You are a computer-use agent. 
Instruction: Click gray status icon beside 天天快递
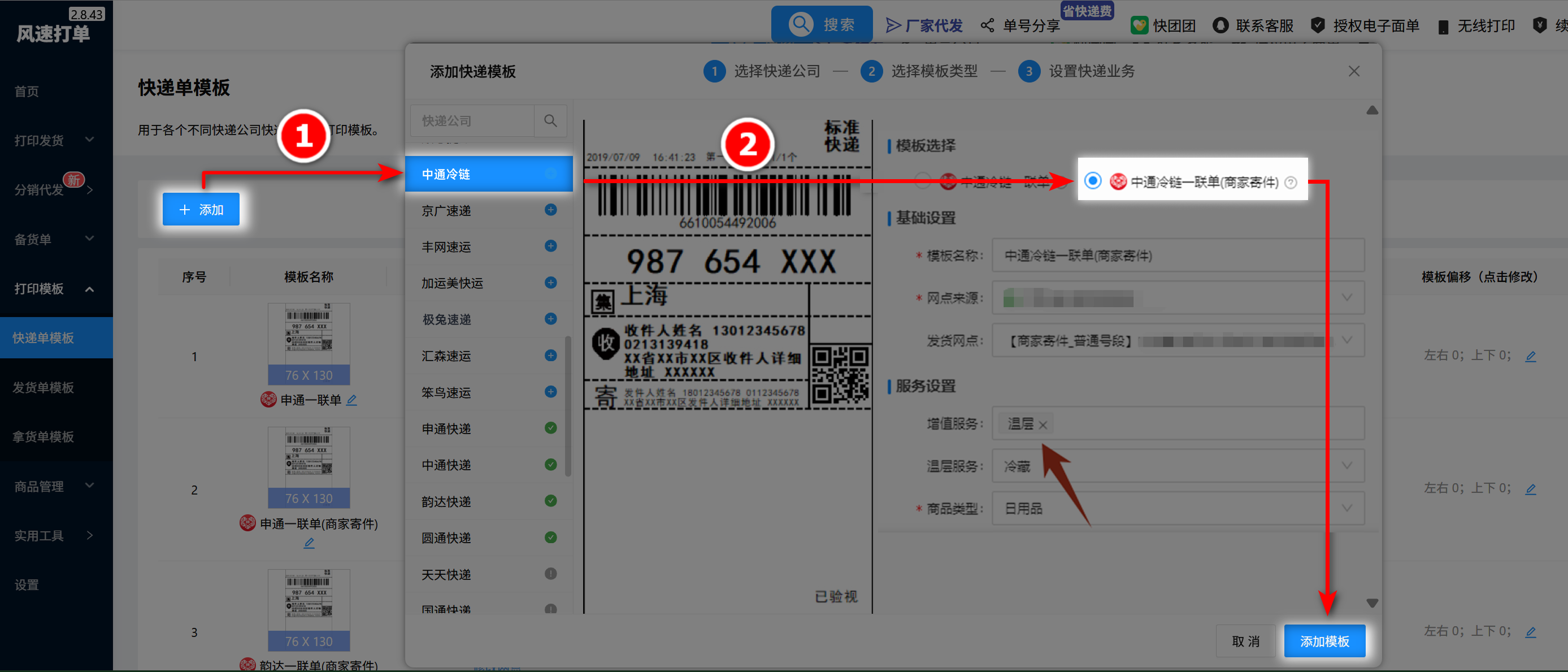(550, 574)
